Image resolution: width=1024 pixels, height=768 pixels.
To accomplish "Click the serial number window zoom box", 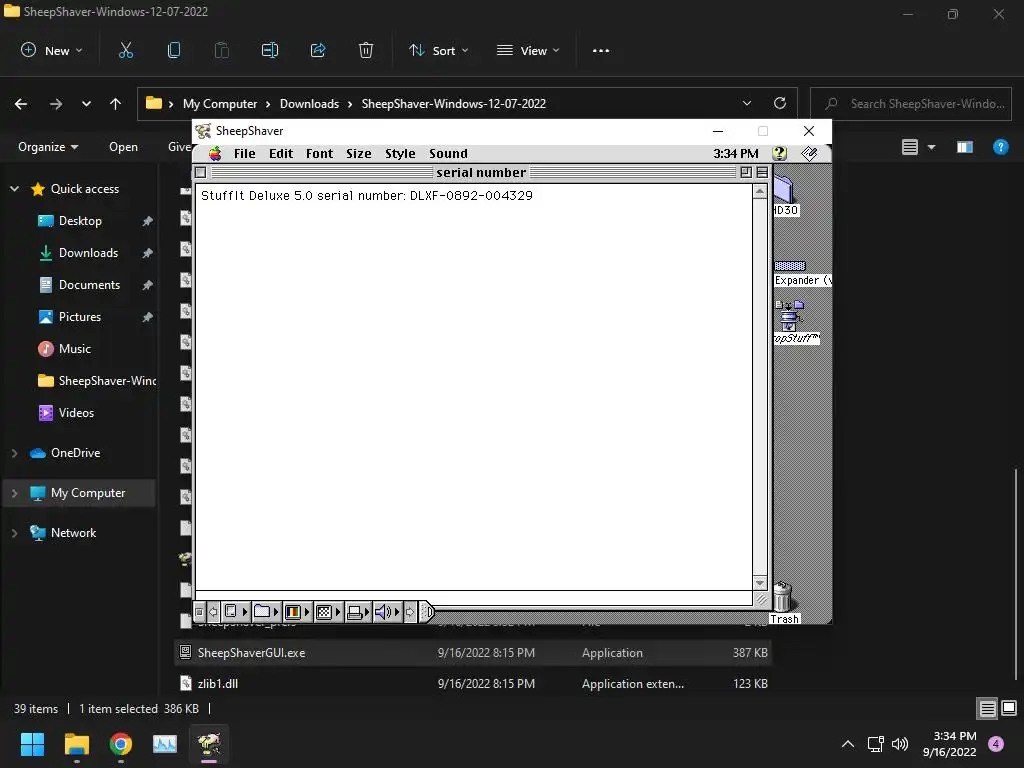I will 746,172.
